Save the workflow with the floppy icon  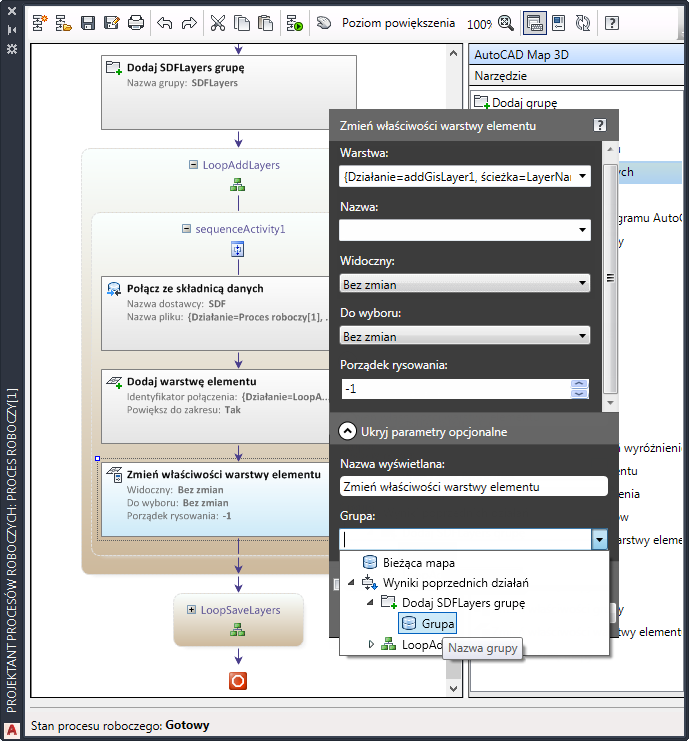(x=88, y=23)
